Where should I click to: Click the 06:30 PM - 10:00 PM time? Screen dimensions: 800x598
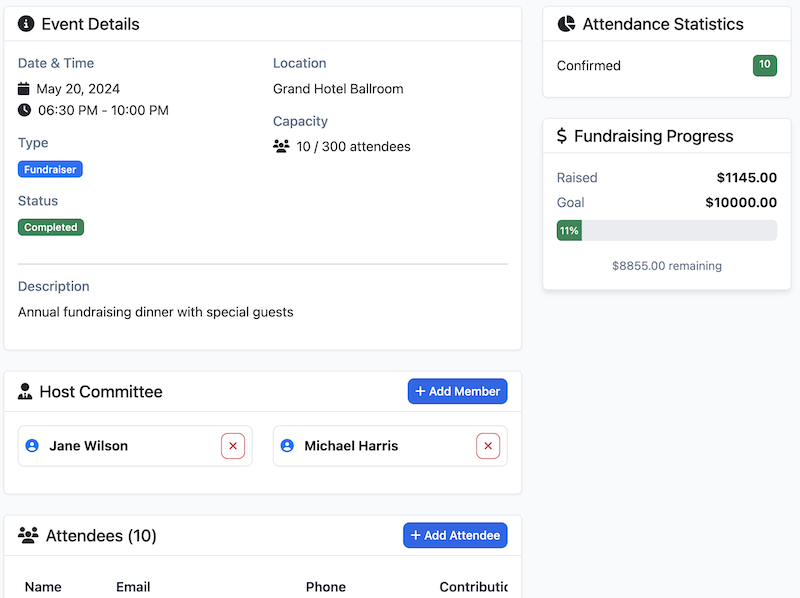coord(104,110)
